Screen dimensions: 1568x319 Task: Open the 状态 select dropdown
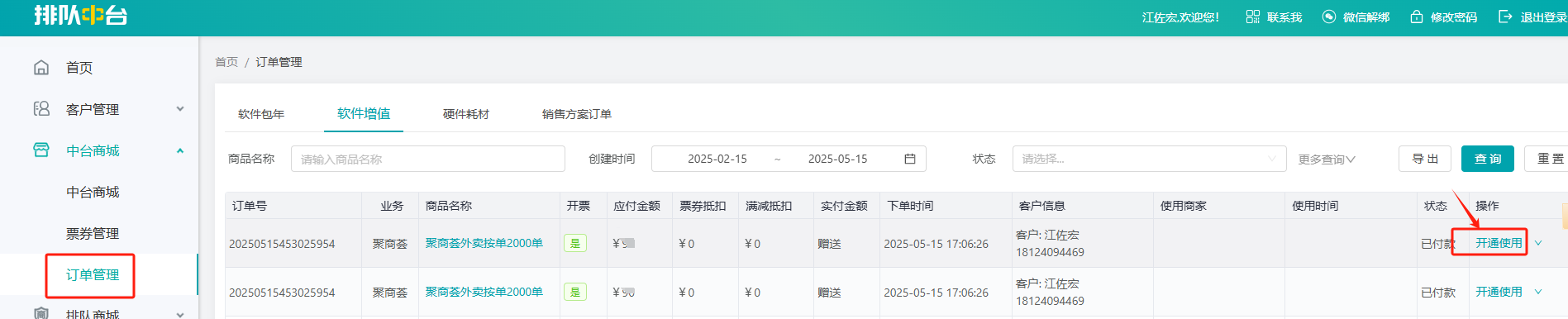(1149, 159)
